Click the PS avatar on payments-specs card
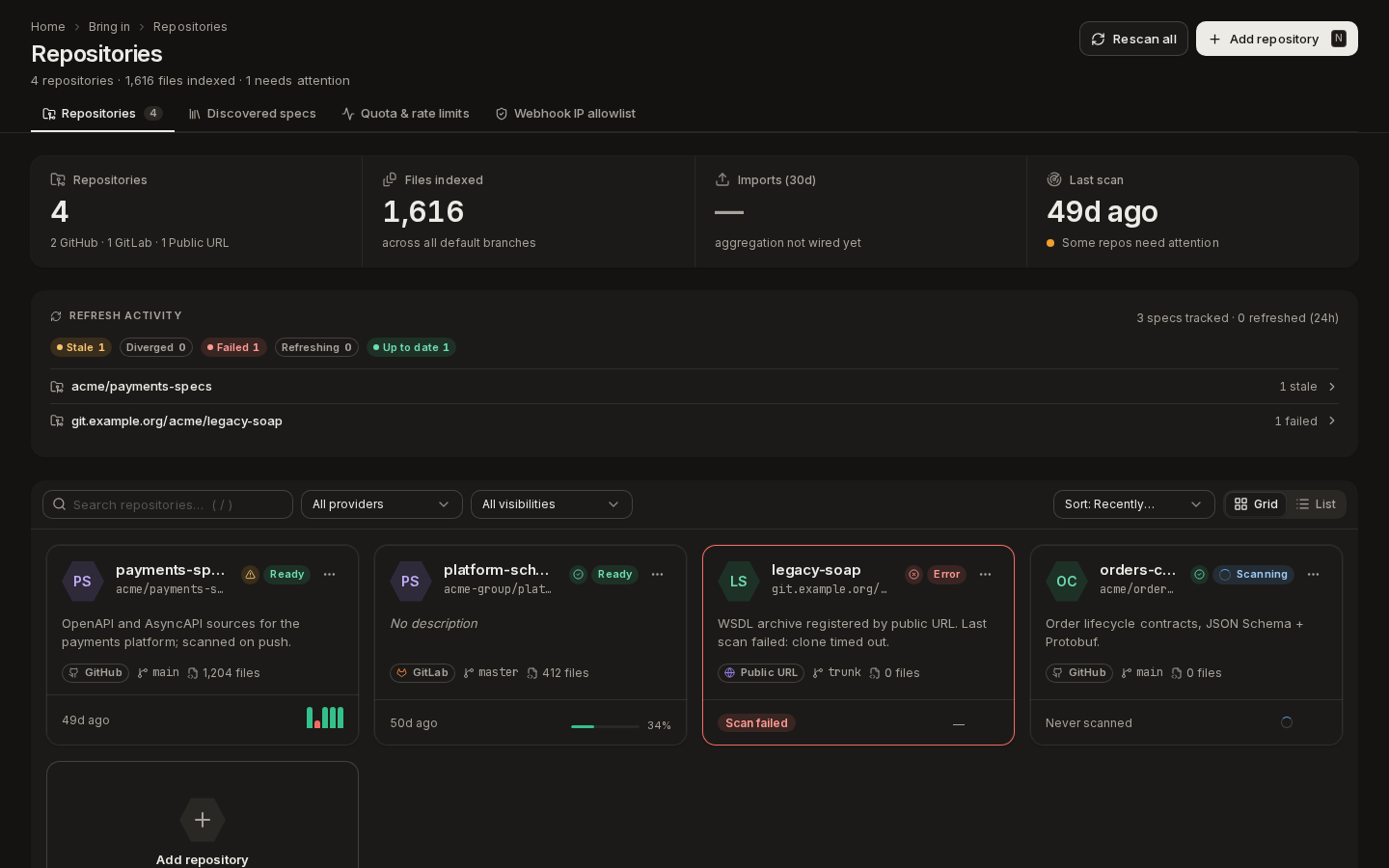The width and height of the screenshot is (1389, 868). click(82, 582)
